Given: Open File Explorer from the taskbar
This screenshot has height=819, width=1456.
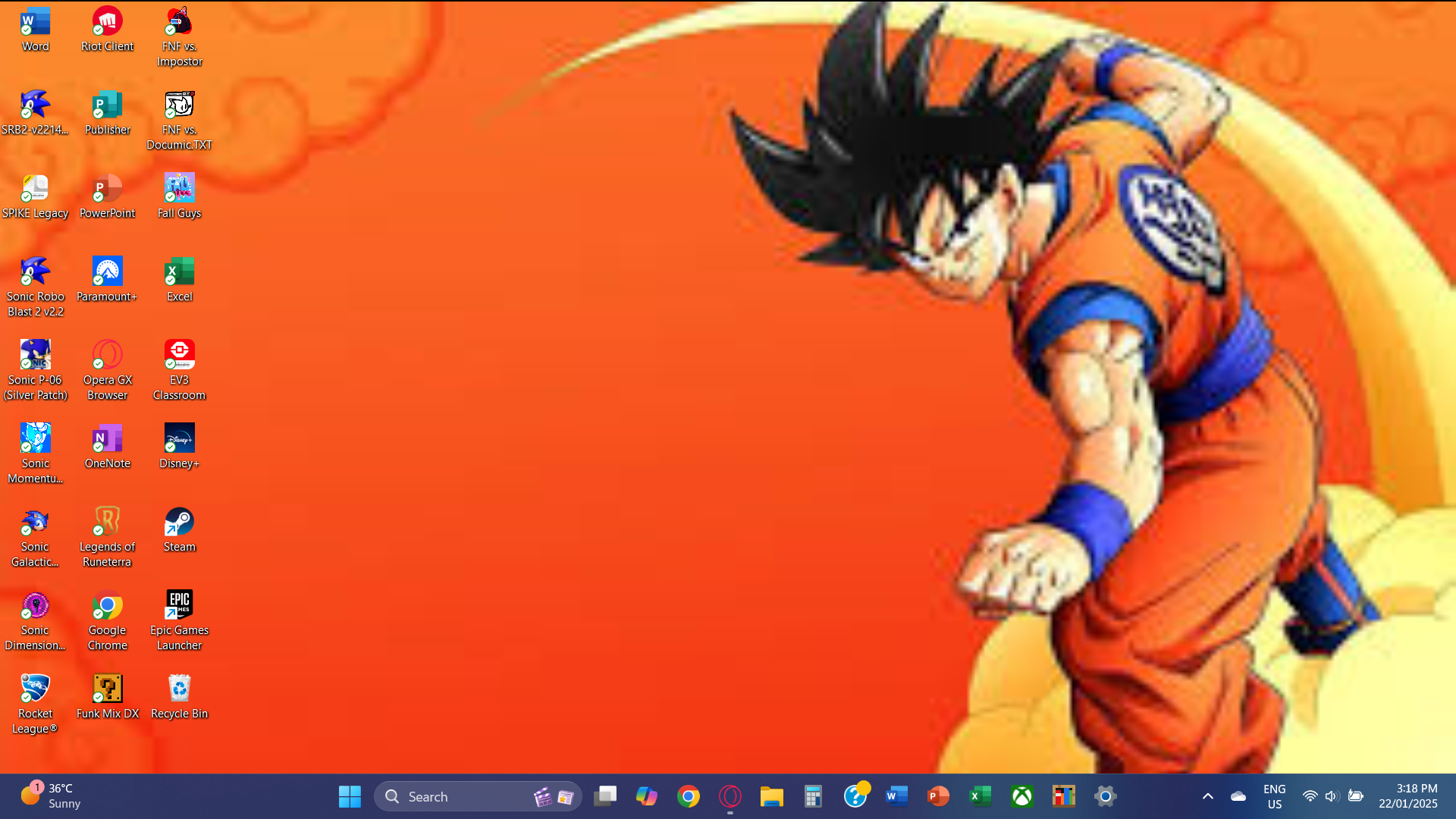Looking at the screenshot, I should coord(772,796).
